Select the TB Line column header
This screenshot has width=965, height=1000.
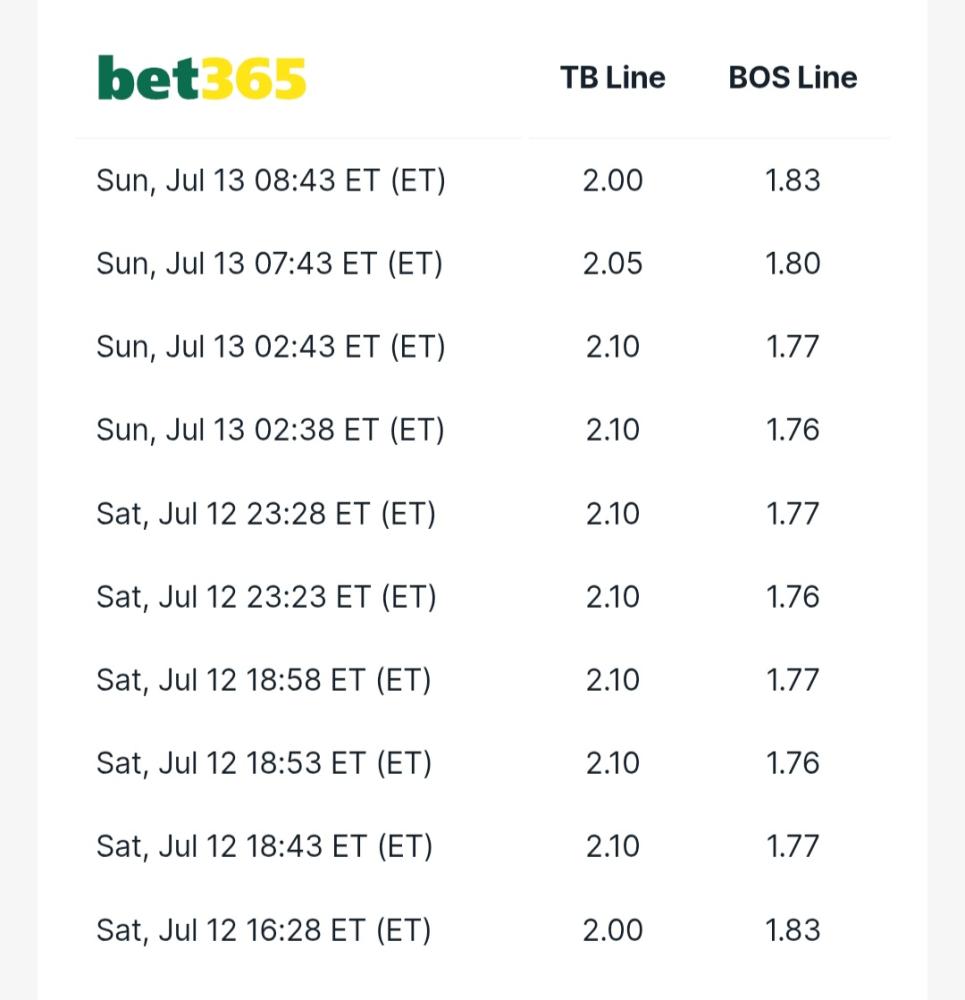click(612, 78)
